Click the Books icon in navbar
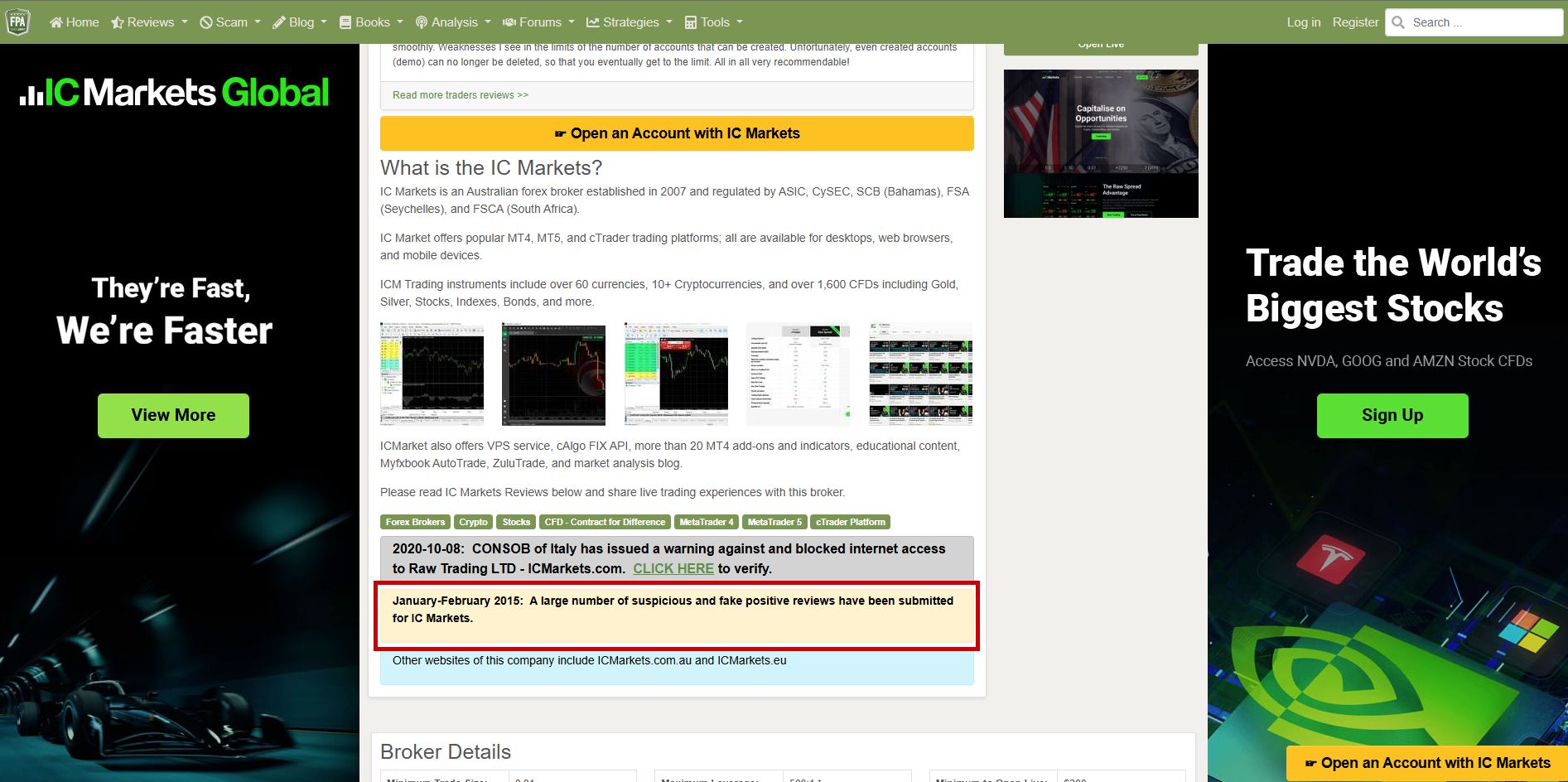1568x782 pixels. coord(345,22)
